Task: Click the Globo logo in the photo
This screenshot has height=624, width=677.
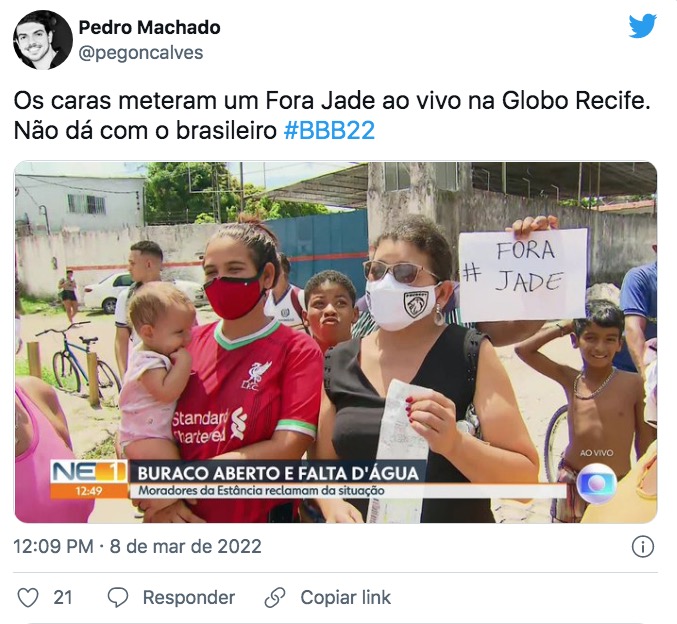Action: (597, 483)
